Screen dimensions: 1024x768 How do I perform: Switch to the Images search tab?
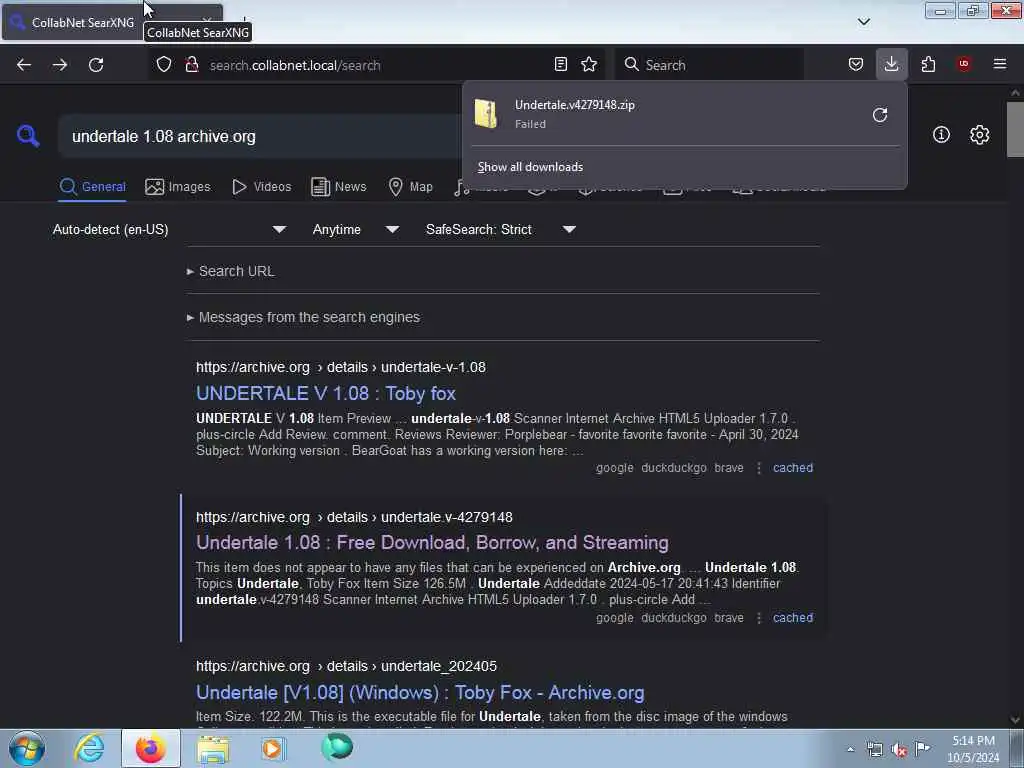pyautogui.click(x=178, y=187)
